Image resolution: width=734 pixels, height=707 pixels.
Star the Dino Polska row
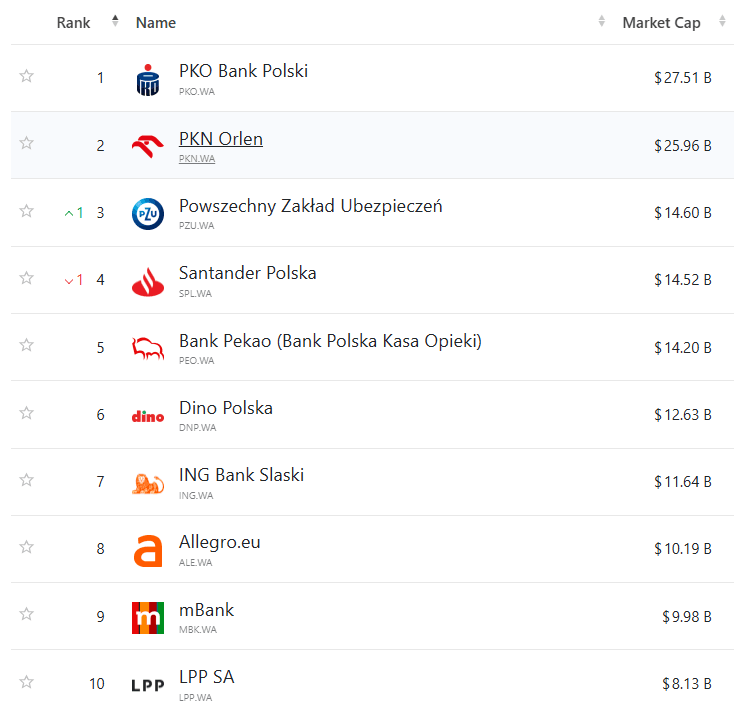(27, 412)
